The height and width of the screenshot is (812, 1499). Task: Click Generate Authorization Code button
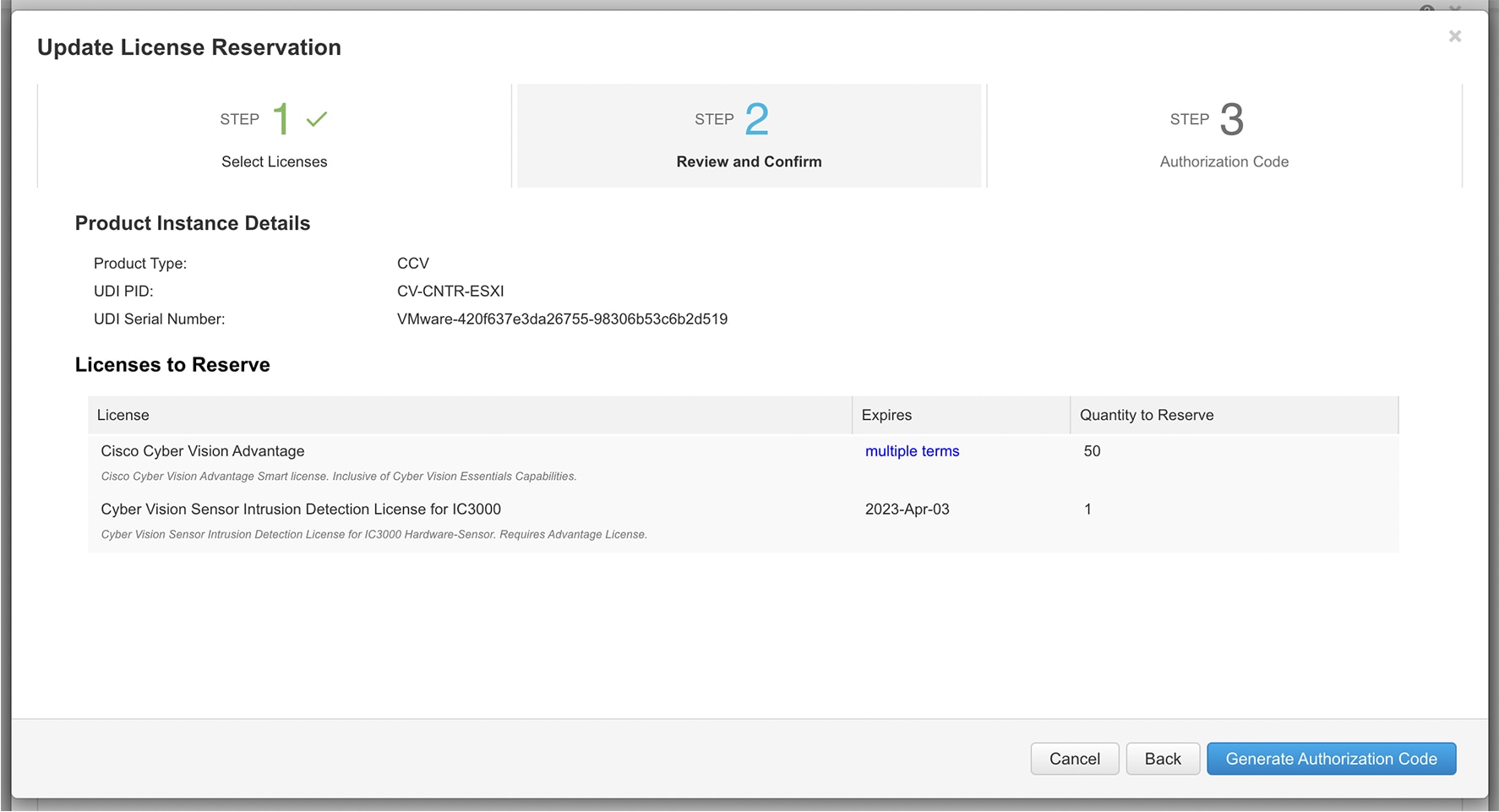click(x=1331, y=759)
